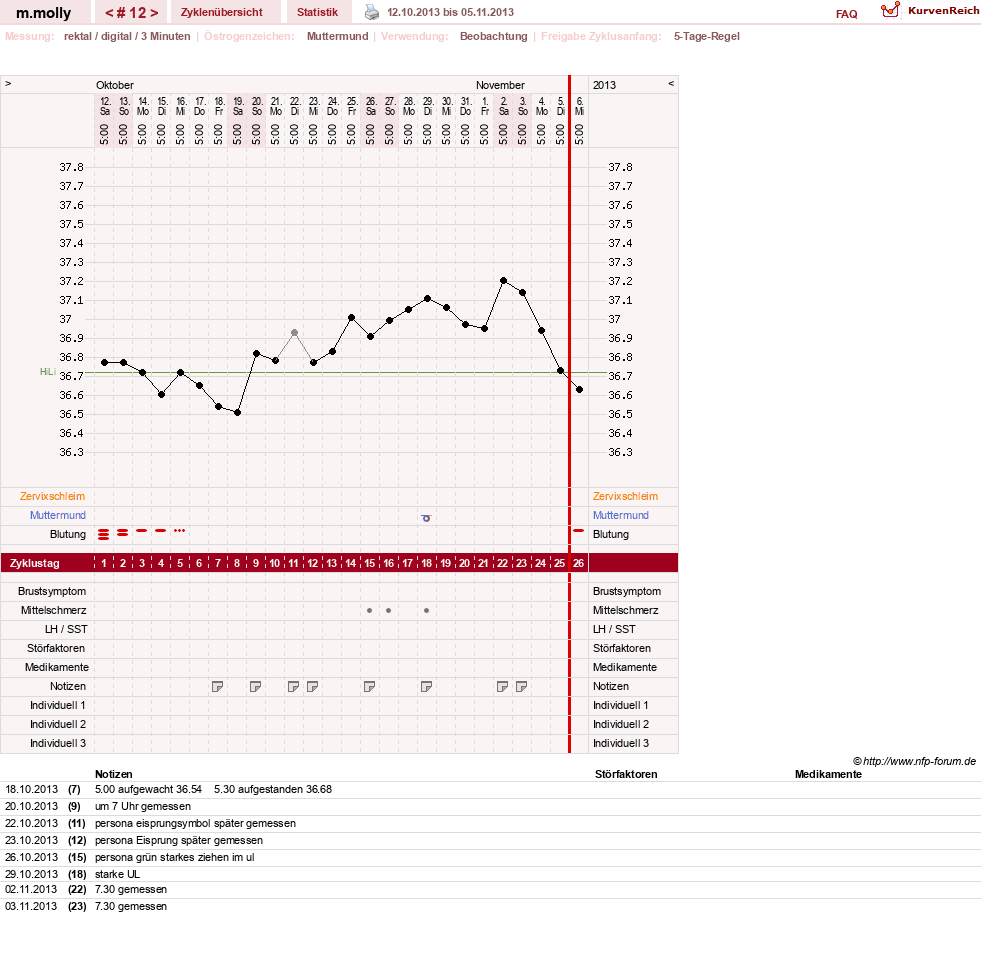Open note icon on cycle day 7

[x=217, y=687]
